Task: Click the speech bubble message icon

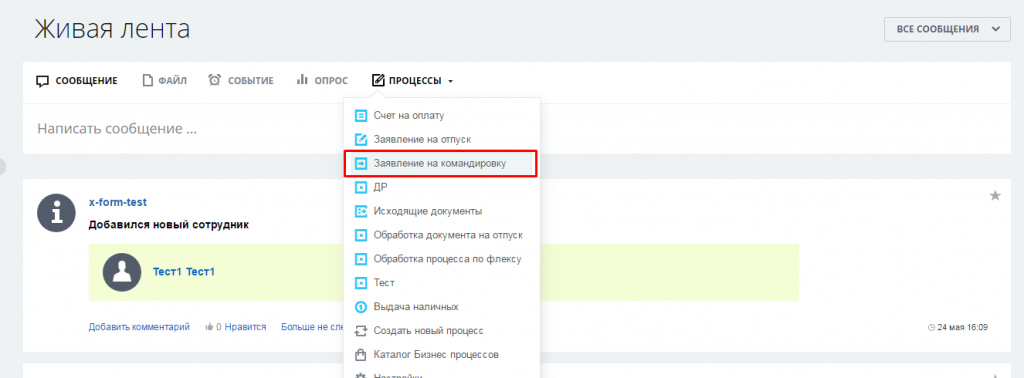Action: [42, 82]
